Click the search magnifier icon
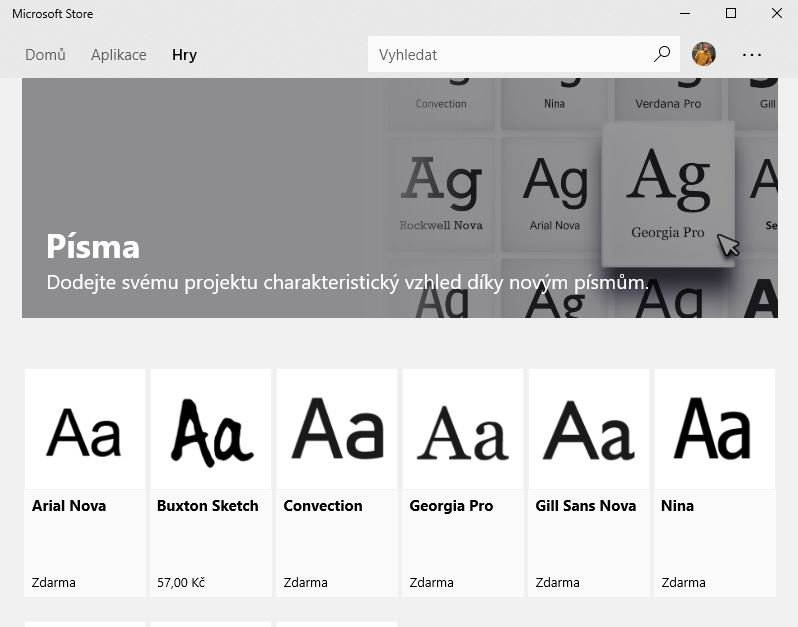Screen dimensions: 798x627 click(662, 54)
